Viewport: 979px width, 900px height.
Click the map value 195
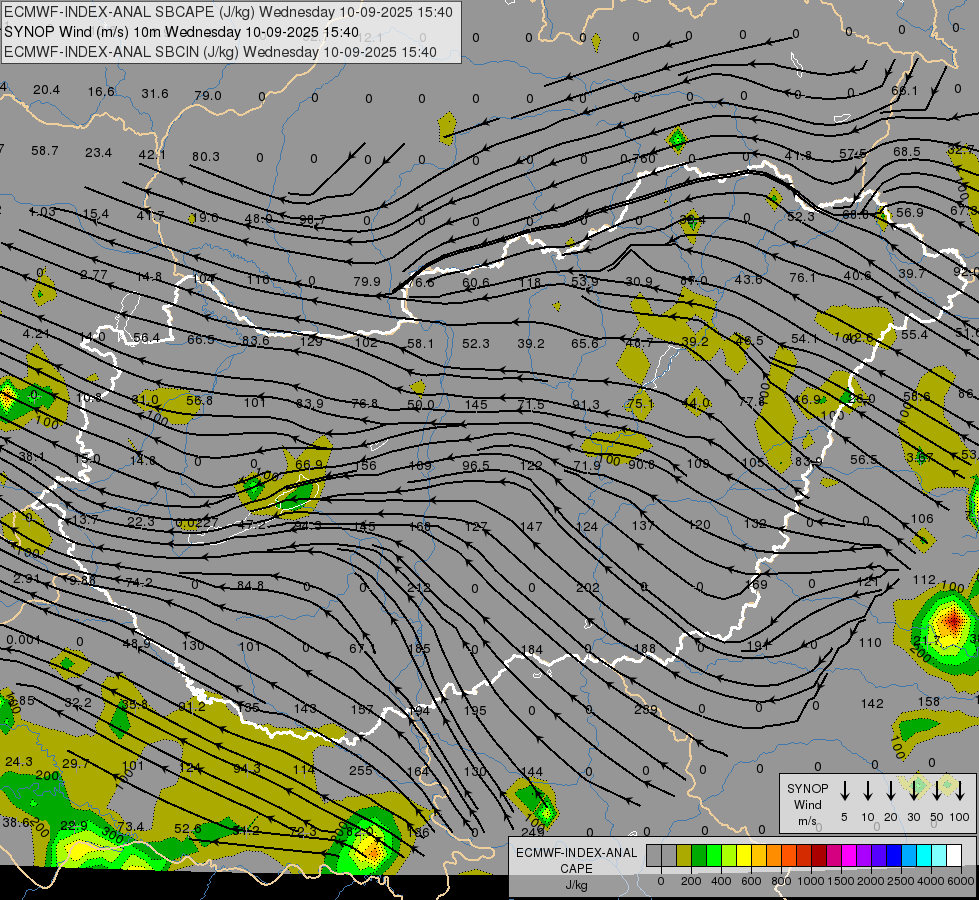pyautogui.click(x=475, y=711)
